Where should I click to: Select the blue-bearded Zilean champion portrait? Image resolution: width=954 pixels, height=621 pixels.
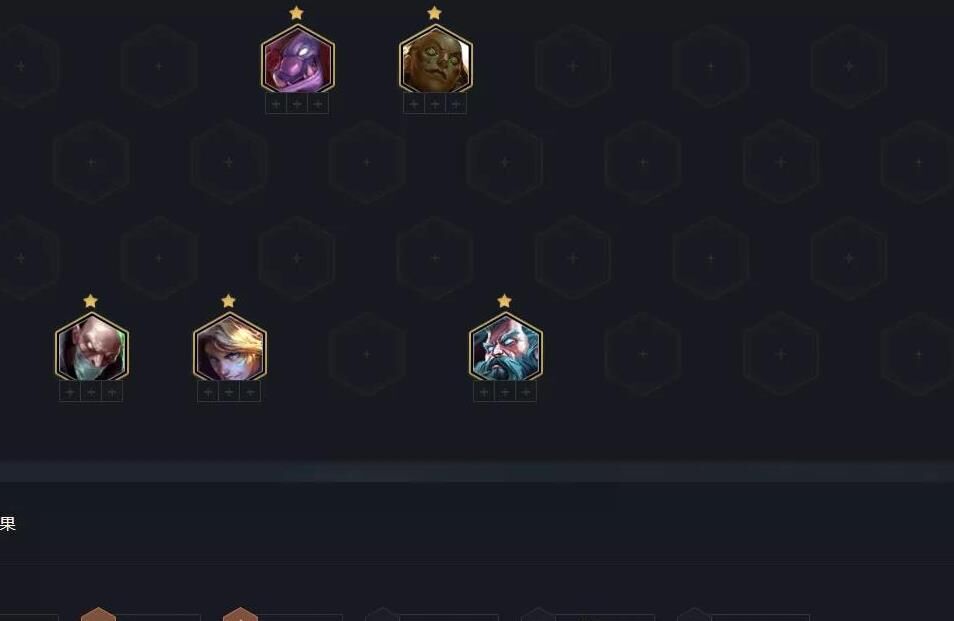click(506, 348)
